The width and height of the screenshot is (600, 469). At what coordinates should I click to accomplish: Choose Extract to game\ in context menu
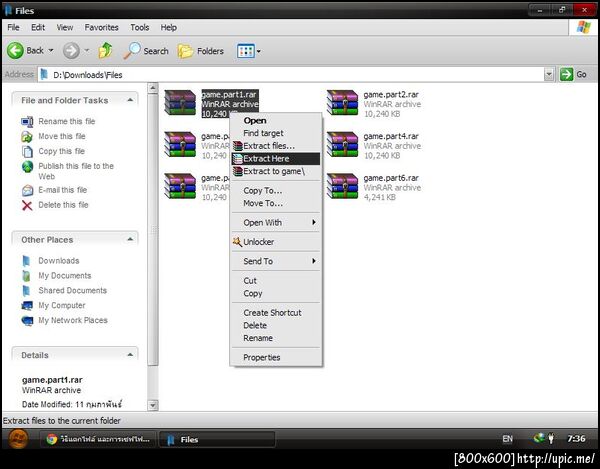(x=276, y=171)
